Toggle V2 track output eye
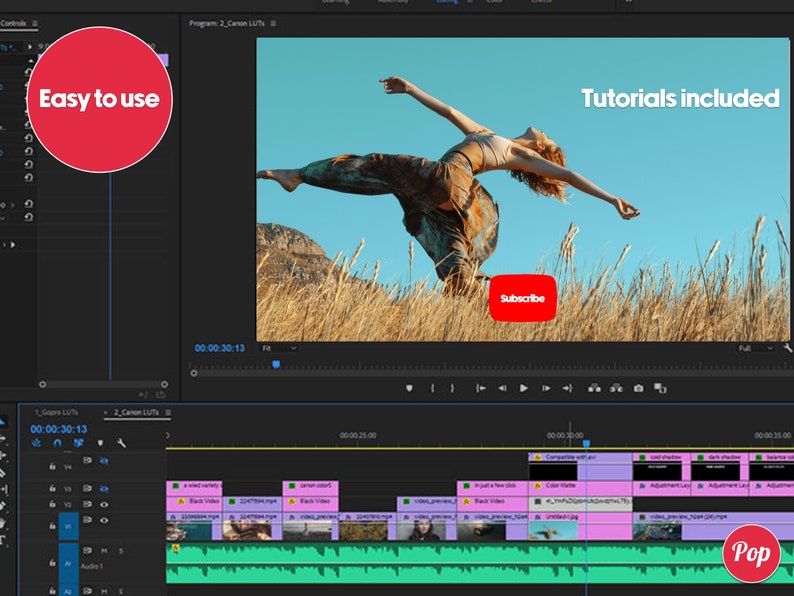 (104, 504)
